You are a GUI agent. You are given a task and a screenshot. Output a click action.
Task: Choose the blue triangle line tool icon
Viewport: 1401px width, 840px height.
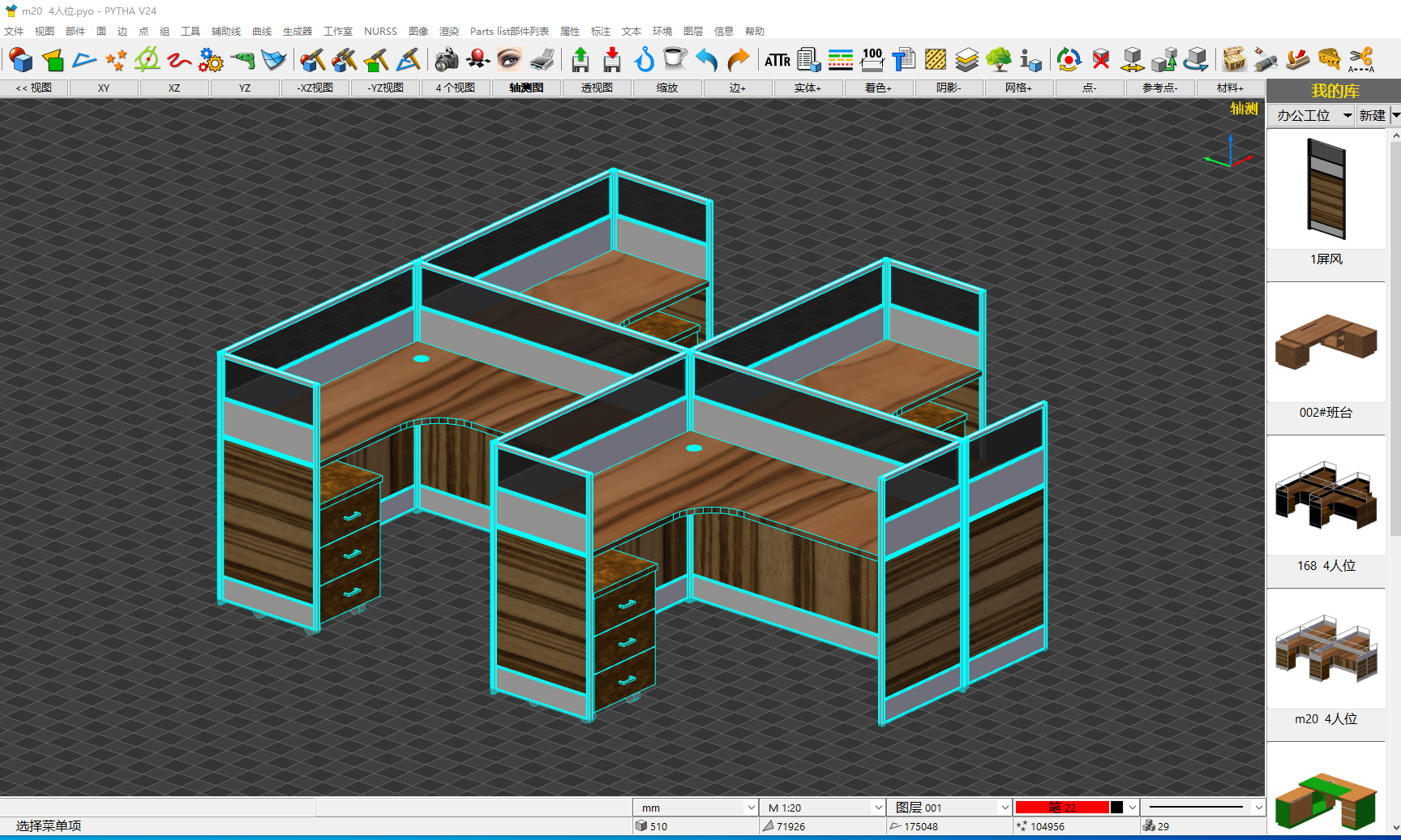coord(84,60)
